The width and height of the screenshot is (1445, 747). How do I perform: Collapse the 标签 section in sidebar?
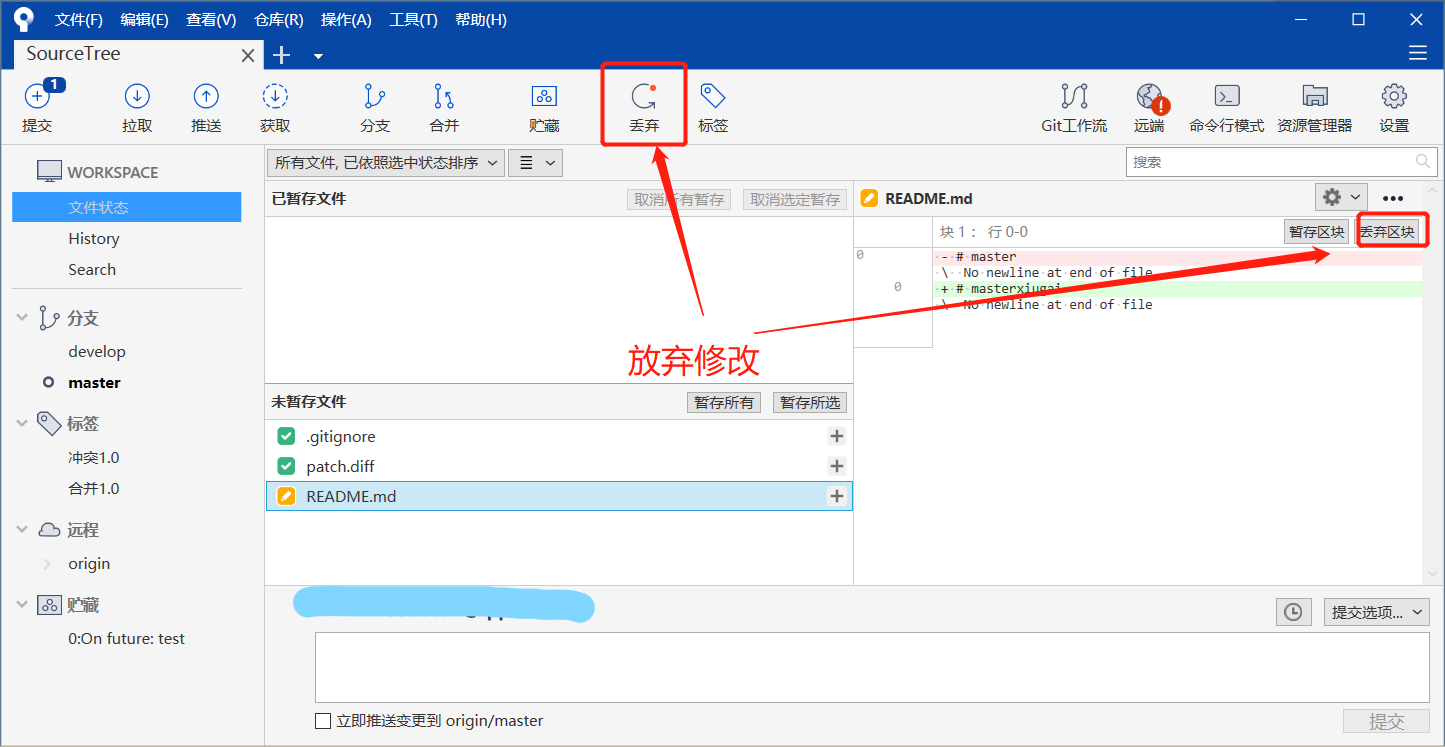(x=22, y=423)
